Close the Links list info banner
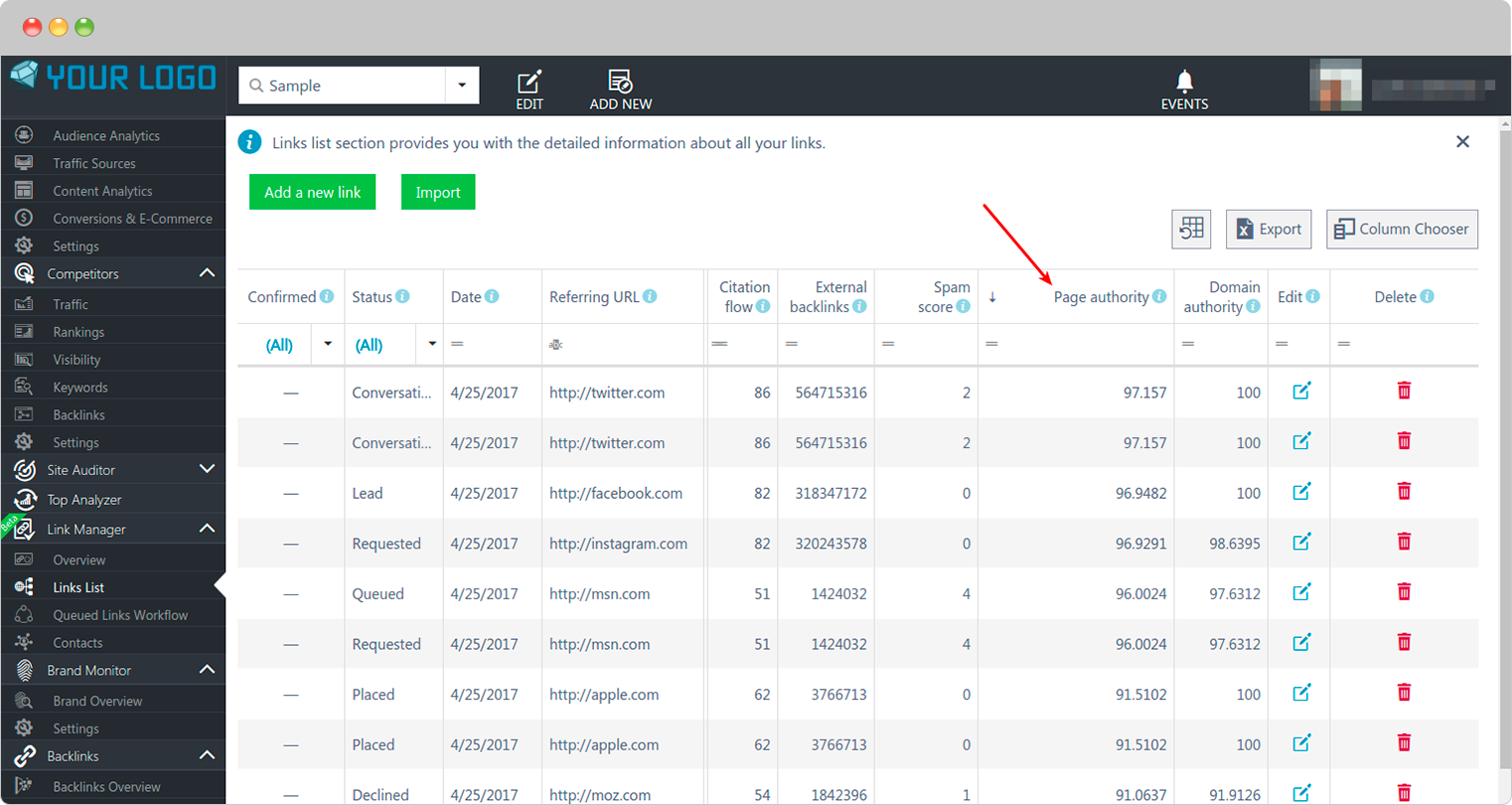 1462,142
